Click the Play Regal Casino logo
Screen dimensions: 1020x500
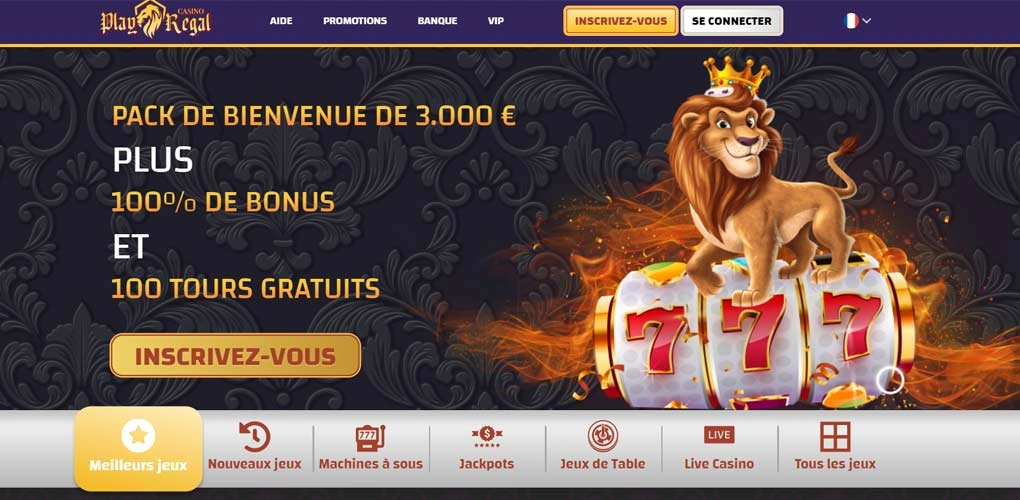point(155,20)
